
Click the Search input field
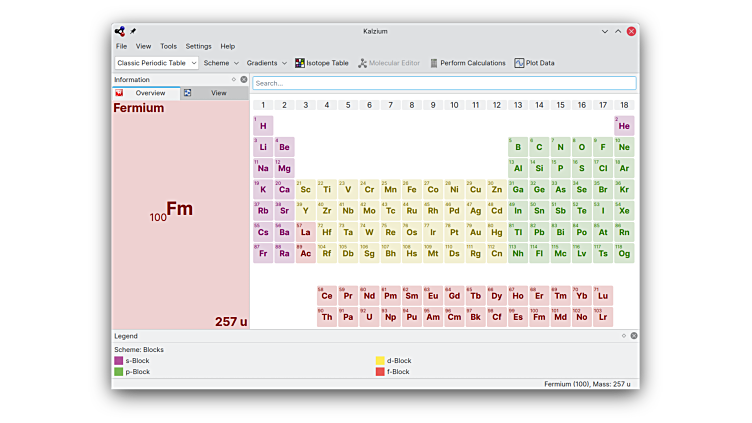pyautogui.click(x=444, y=83)
